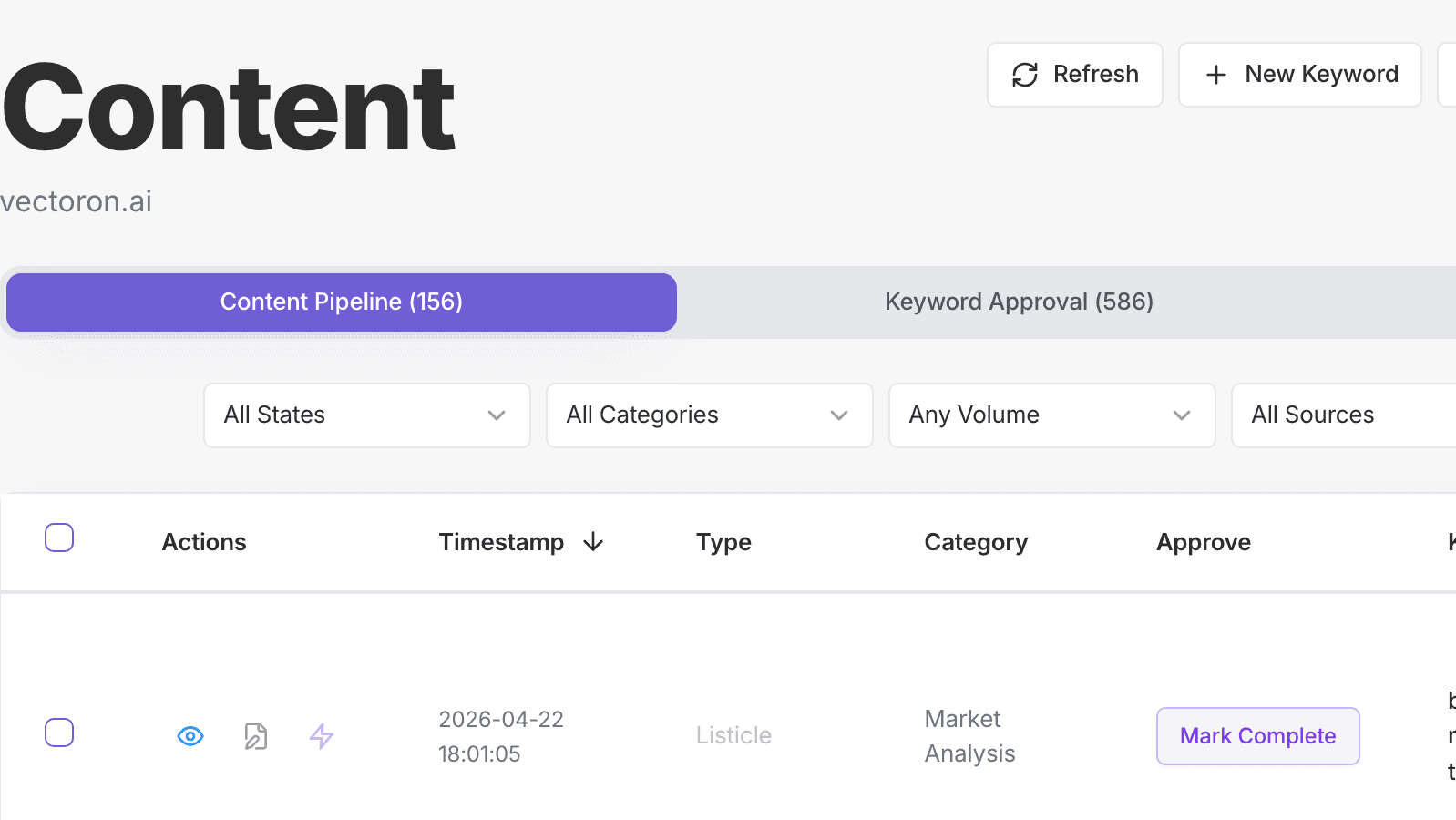Open the Any Volume dropdown
The image size is (1456, 820).
1052,415
